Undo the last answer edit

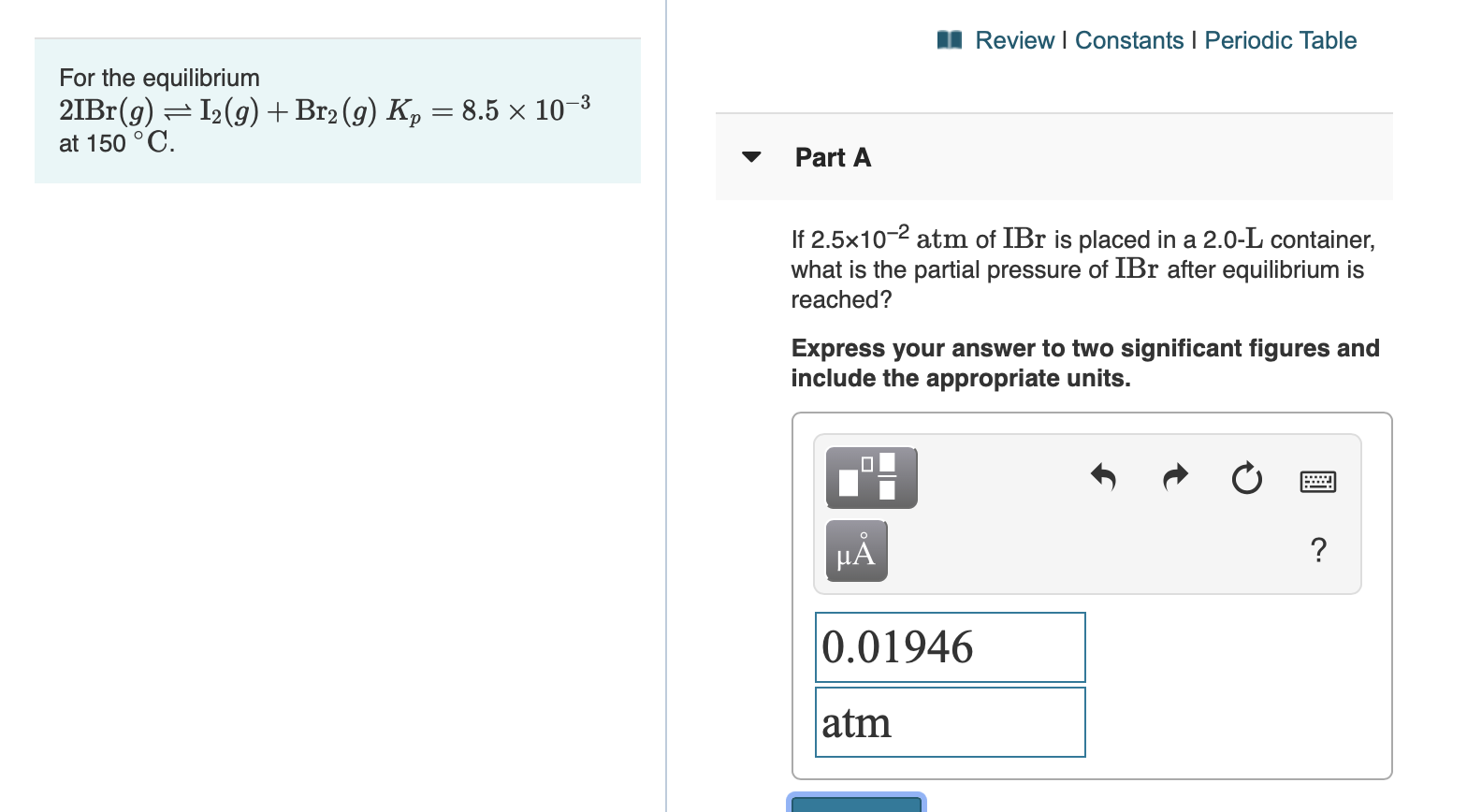[x=1103, y=478]
